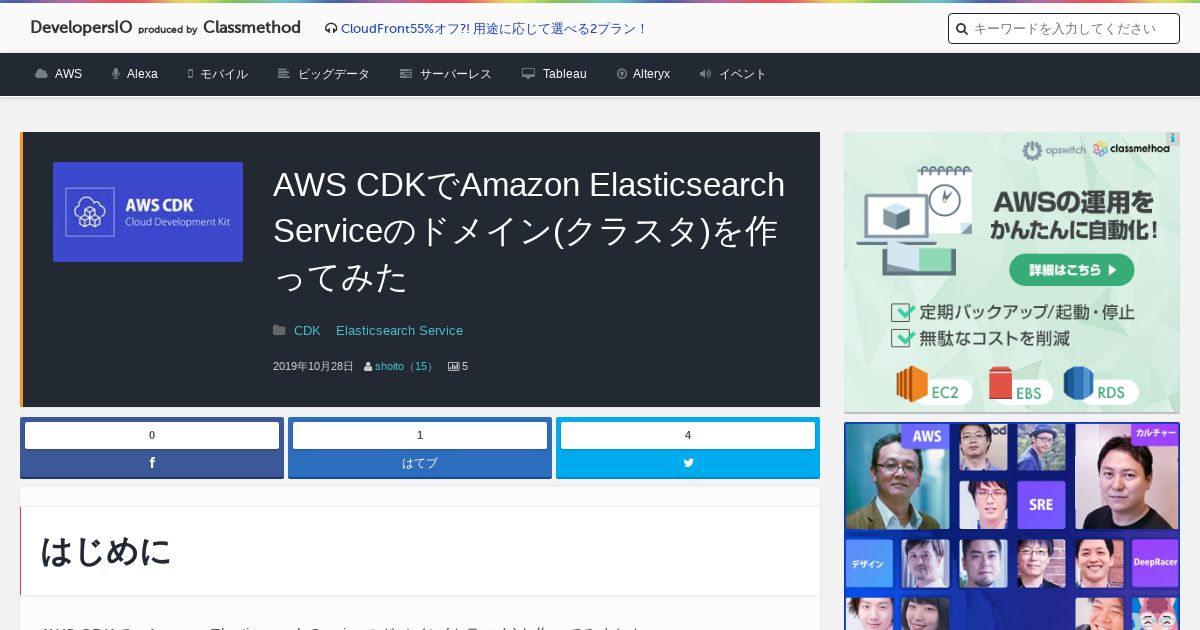Click the bar chart icon by count 5
This screenshot has width=1200, height=630.
(x=453, y=367)
